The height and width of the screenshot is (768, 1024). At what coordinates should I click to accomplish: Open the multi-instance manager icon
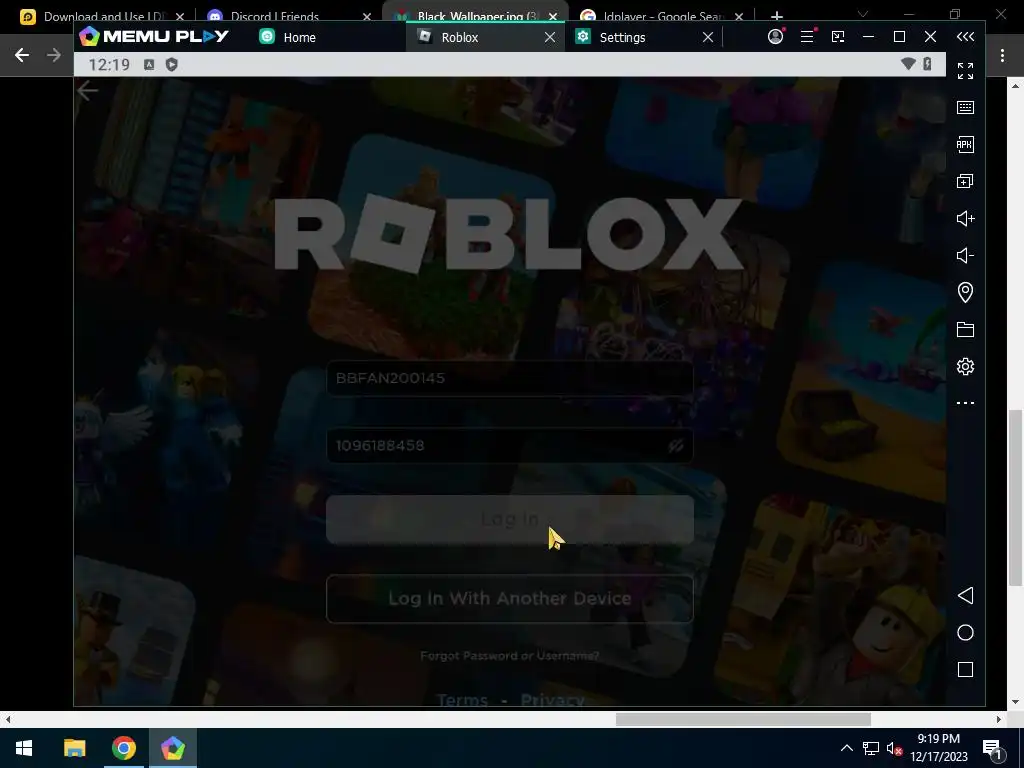click(x=965, y=181)
